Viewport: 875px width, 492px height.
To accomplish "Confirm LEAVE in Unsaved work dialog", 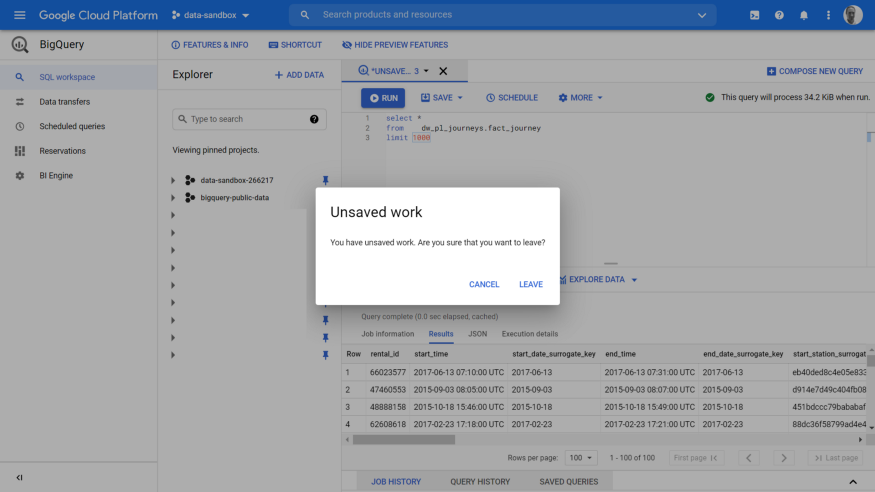I will tap(531, 284).
